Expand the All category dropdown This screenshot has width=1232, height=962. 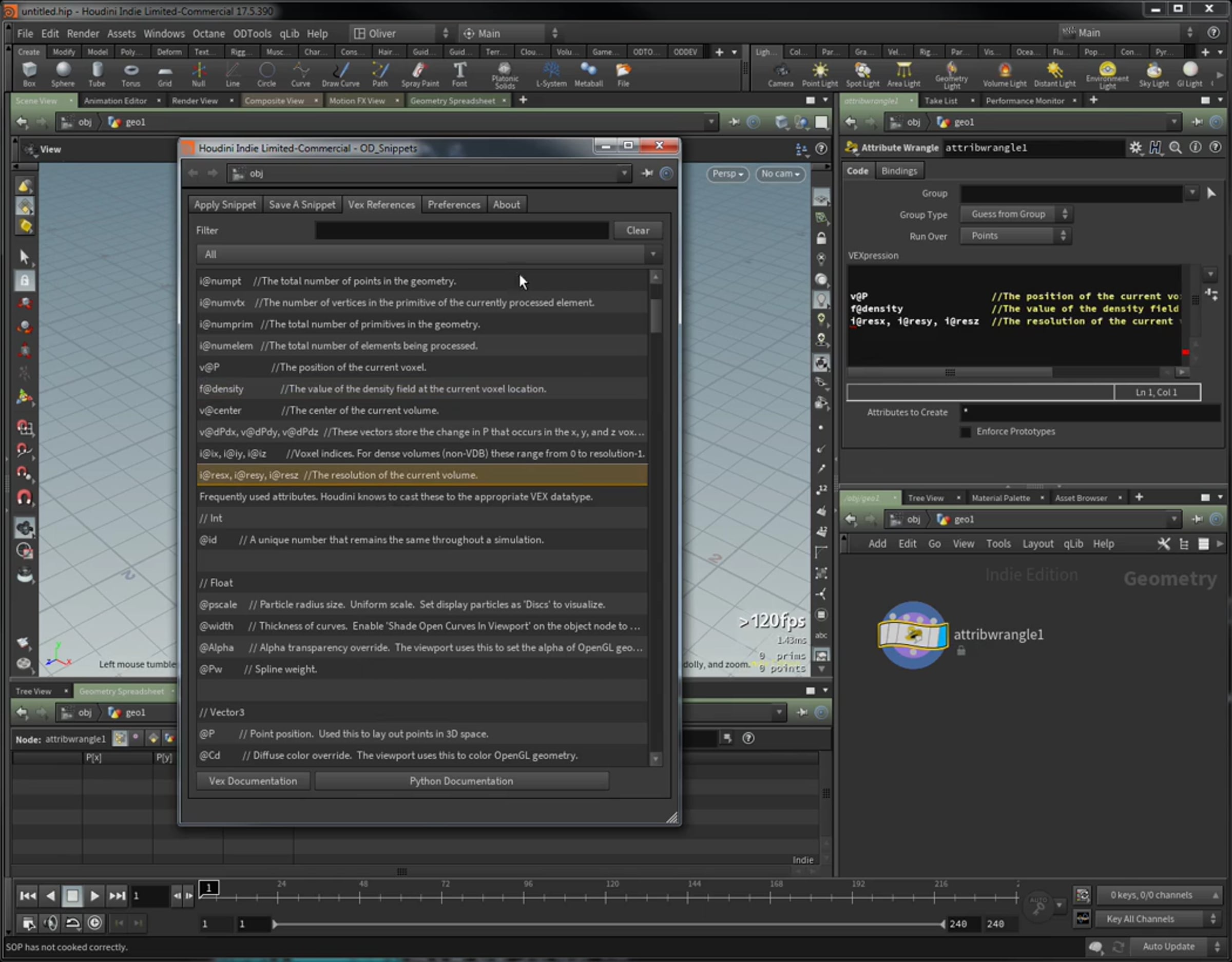tap(429, 255)
